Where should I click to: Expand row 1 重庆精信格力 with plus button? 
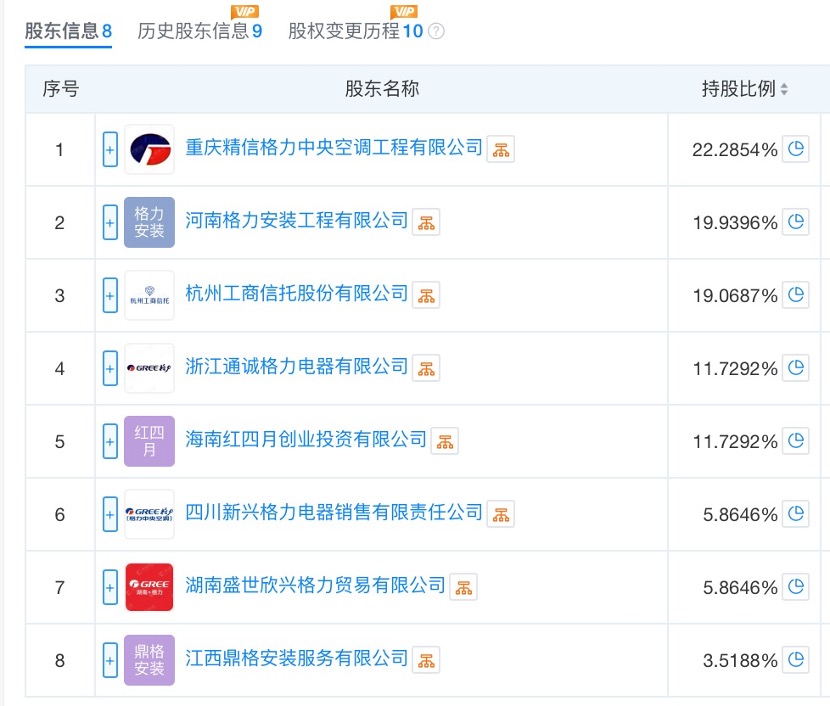pos(110,150)
